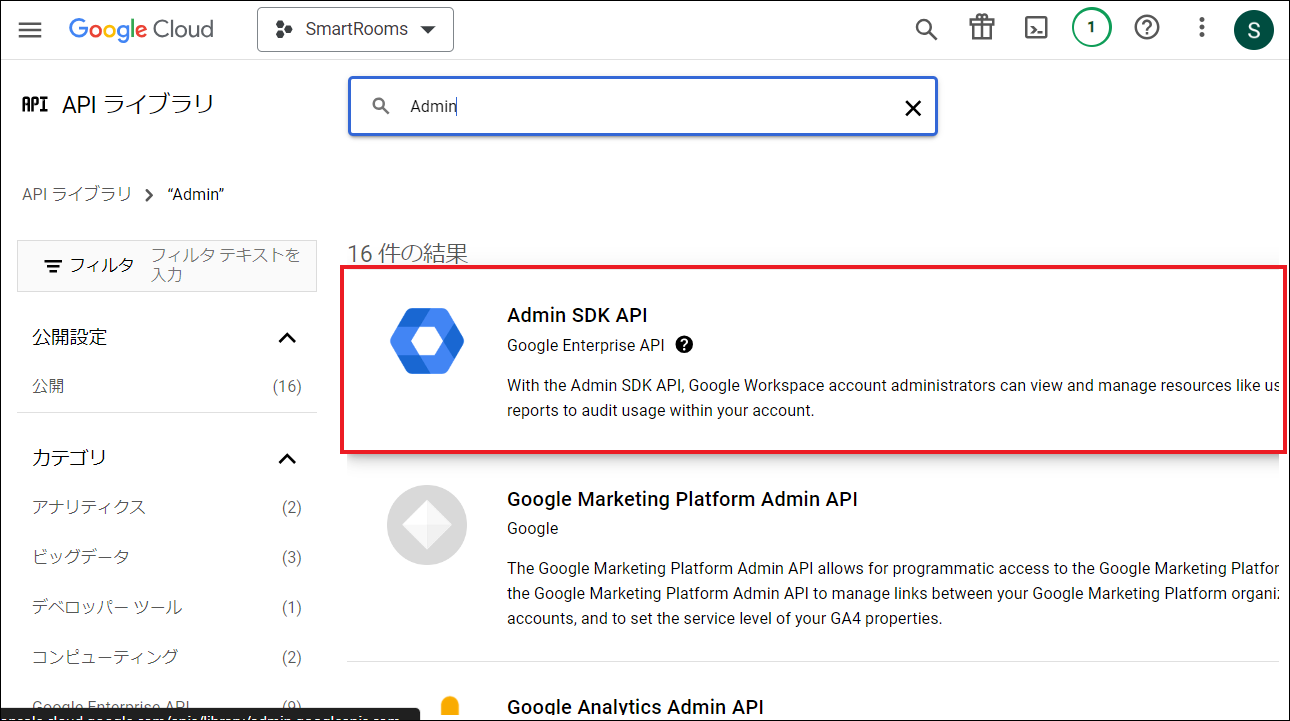1290x721 pixels.
Task: Click the search magnifier icon in header
Action: coord(926,29)
